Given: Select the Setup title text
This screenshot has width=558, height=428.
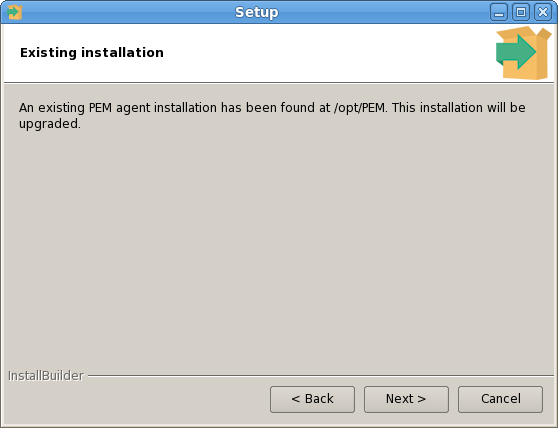Looking at the screenshot, I should pos(257,12).
